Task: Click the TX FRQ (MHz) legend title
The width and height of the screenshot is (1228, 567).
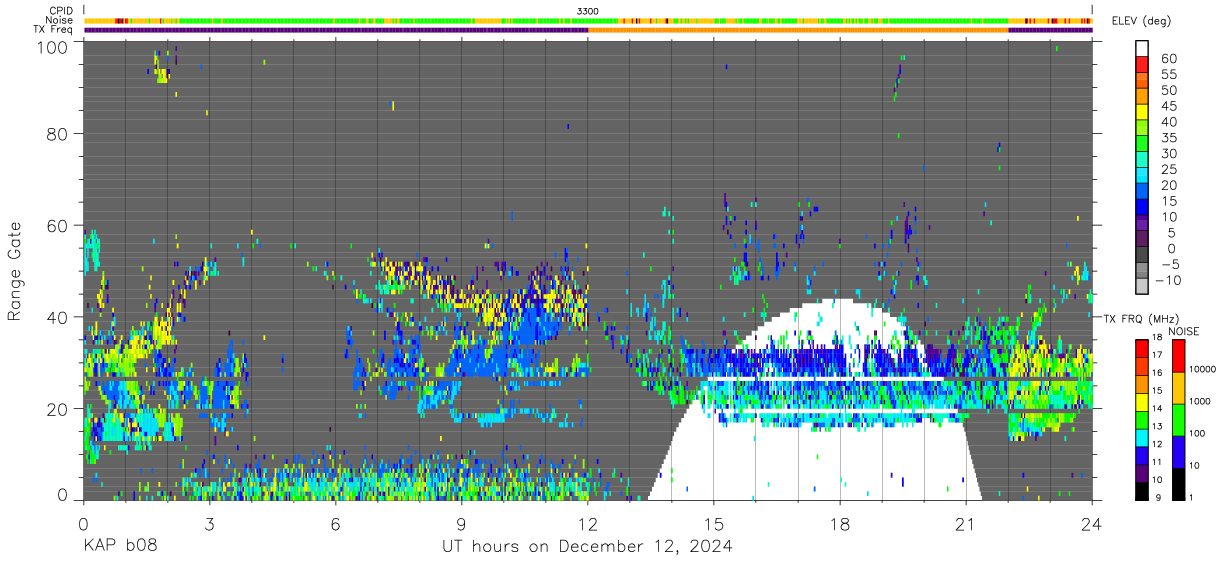Action: [1141, 318]
